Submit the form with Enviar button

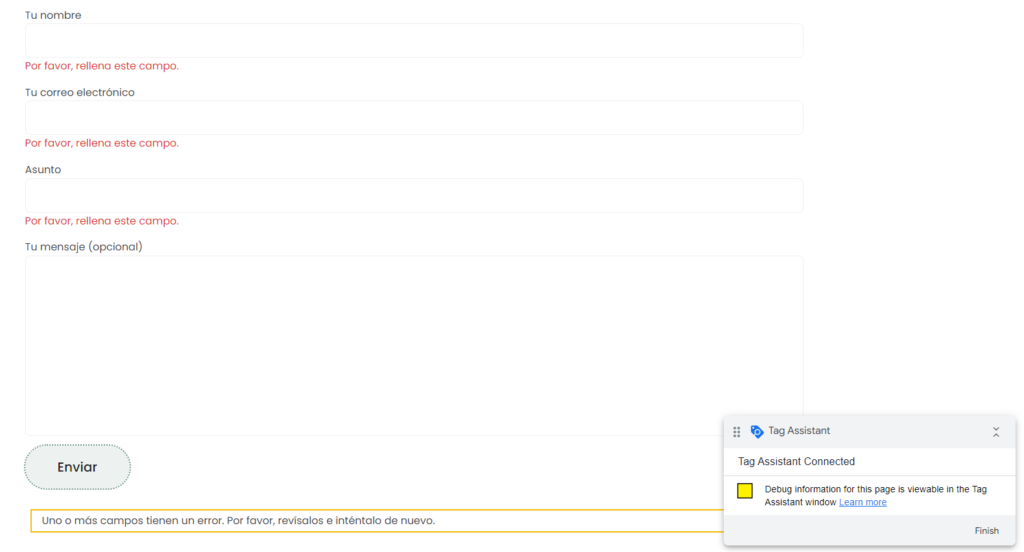[78, 467]
